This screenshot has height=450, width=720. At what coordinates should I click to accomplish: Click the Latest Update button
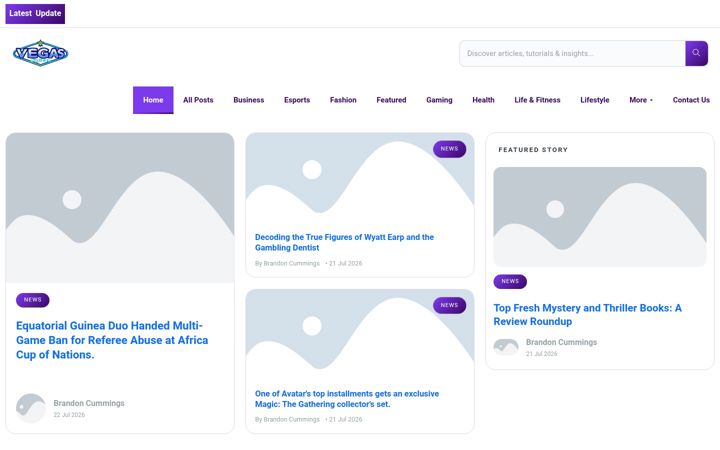[35, 13]
